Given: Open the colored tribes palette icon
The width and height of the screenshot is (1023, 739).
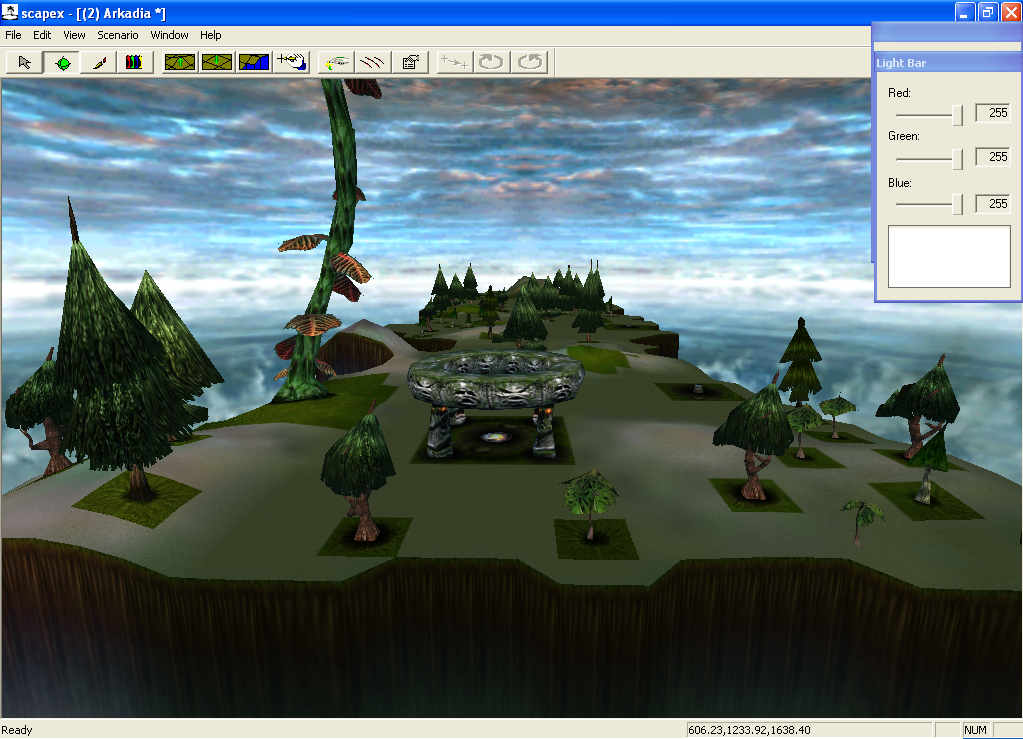Looking at the screenshot, I should coord(134,63).
